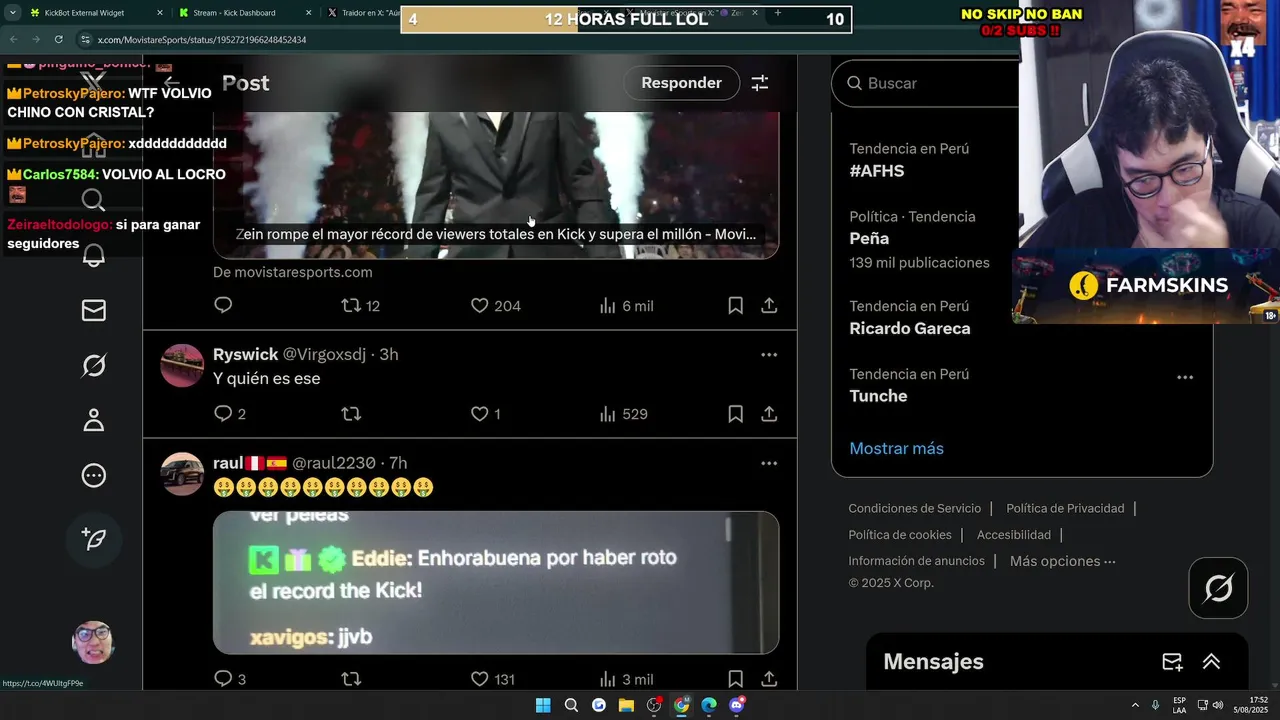The image size is (1280, 720).
Task: Open reply sorting settings icon beside Responder
Action: click(x=760, y=83)
